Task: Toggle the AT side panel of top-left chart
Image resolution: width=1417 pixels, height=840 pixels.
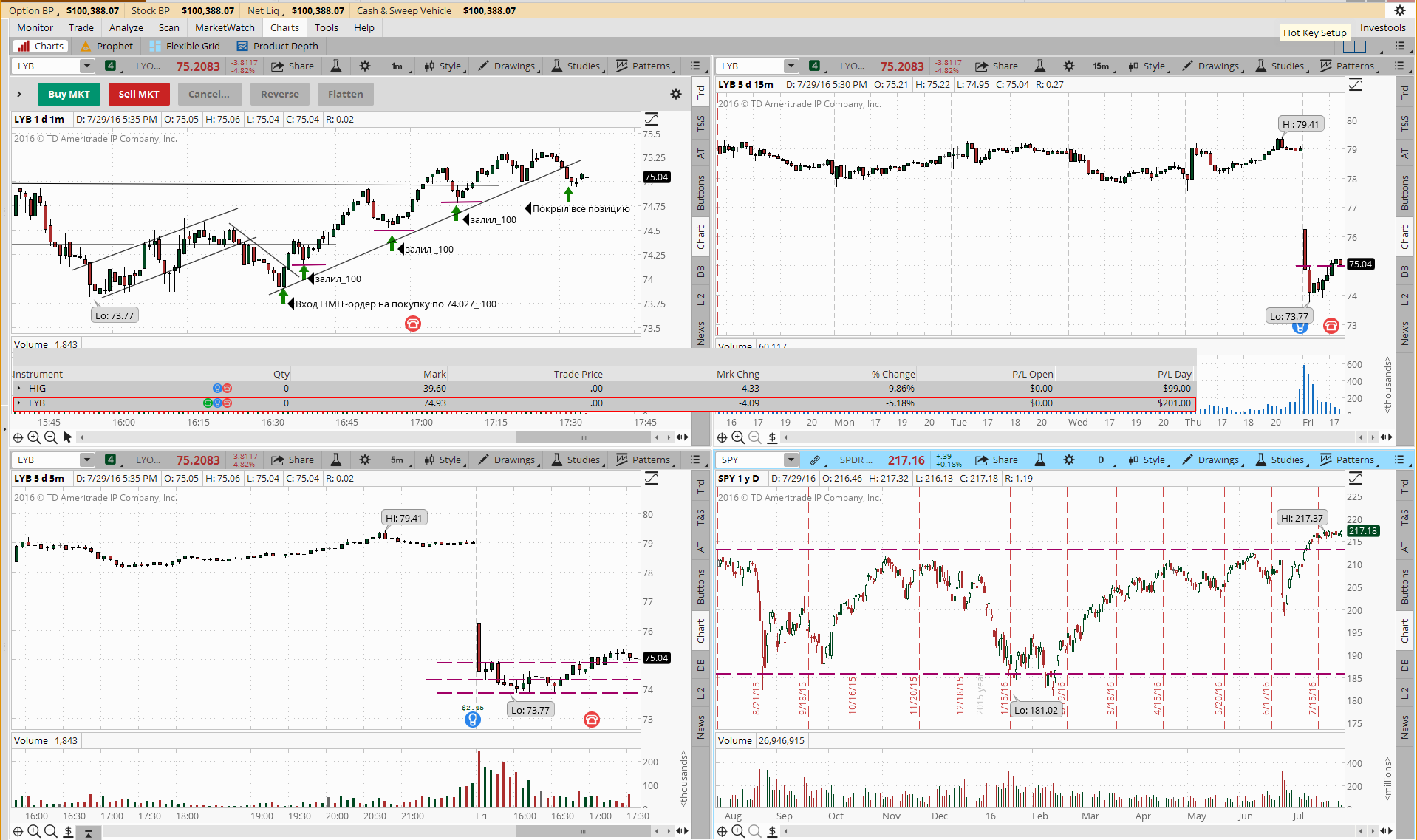Action: [x=700, y=154]
